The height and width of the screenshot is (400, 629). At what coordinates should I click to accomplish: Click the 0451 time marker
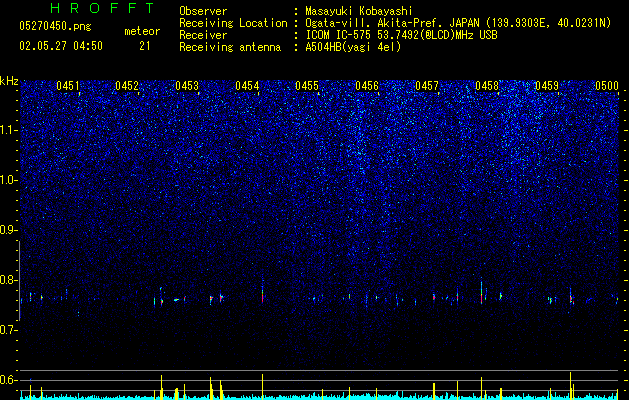point(68,86)
